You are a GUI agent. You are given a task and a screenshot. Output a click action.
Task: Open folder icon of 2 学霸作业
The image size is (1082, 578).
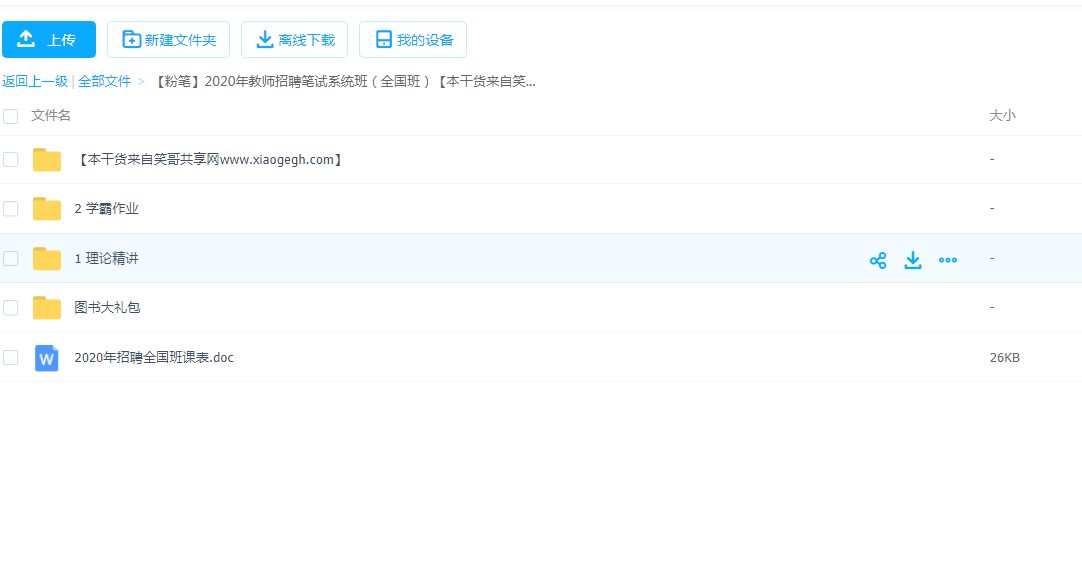47,208
